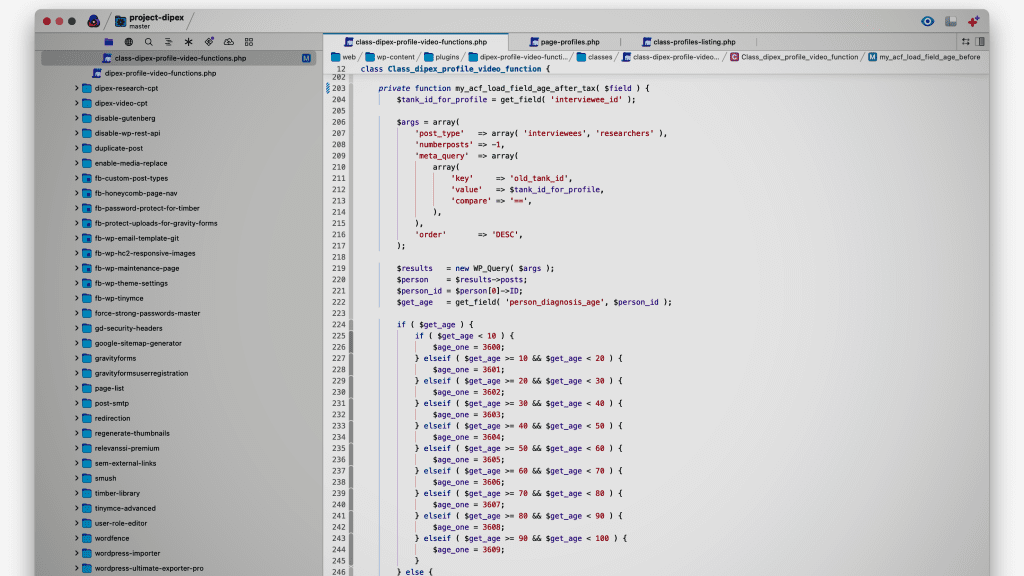1024x576 pixels.
Task: Select the google-sitemap-generator folder row
Action: coord(178,344)
